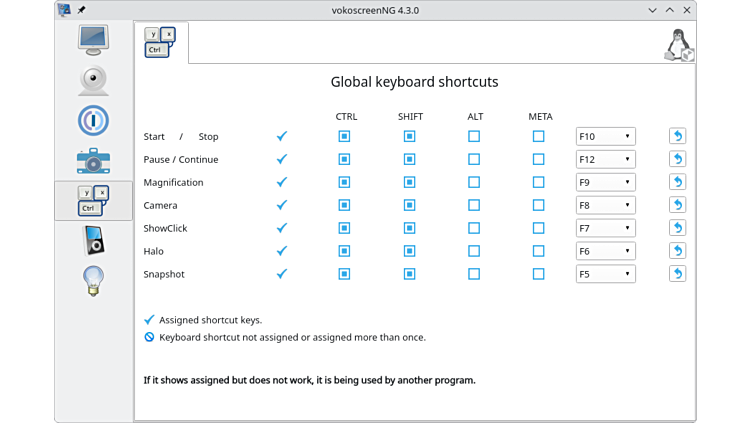752x423 pixels.
Task: Uncheck CTRL for Start / Stop
Action: click(344, 136)
